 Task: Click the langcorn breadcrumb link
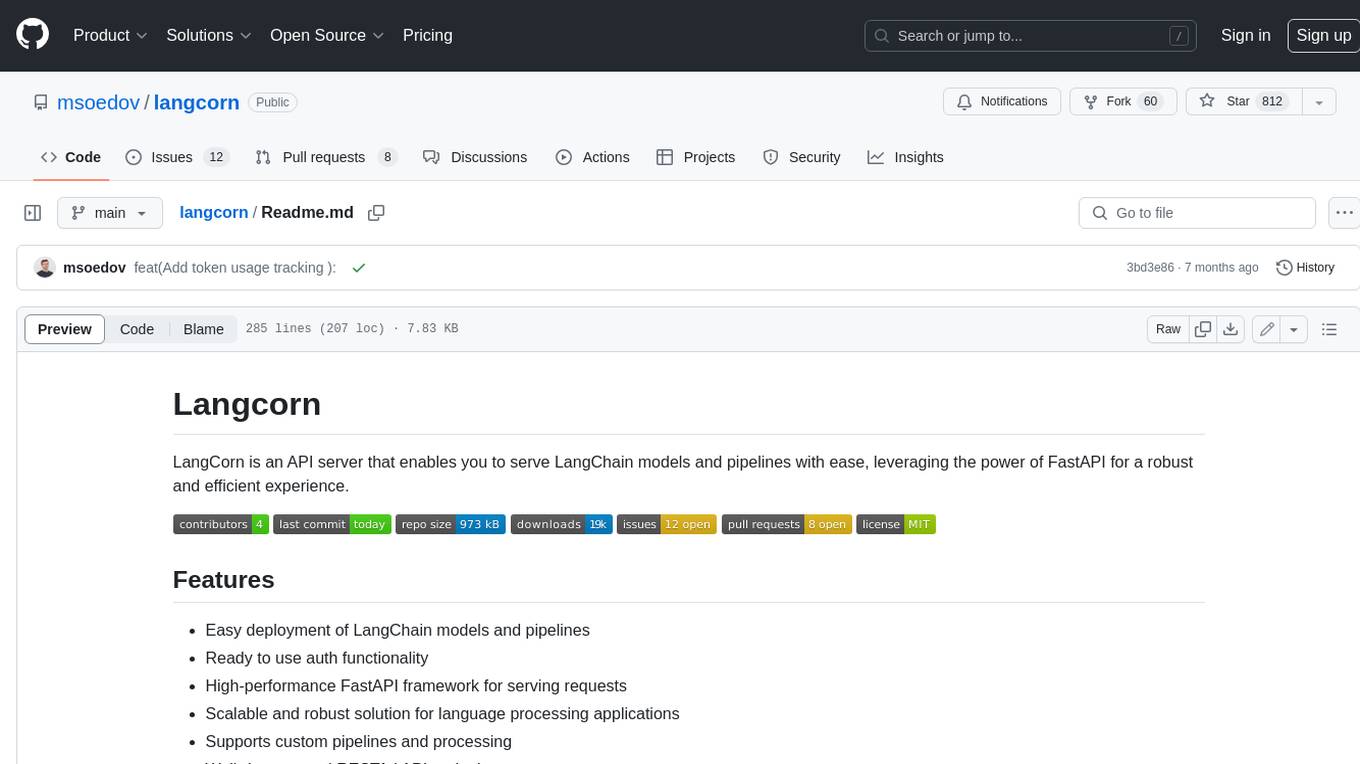point(214,213)
